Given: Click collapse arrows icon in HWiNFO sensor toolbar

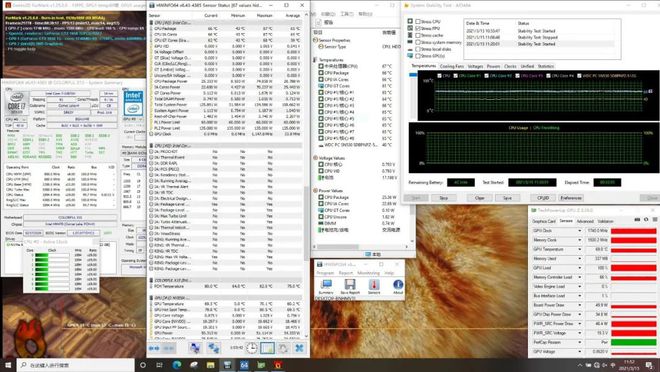Looking at the screenshot, I should (169, 348).
